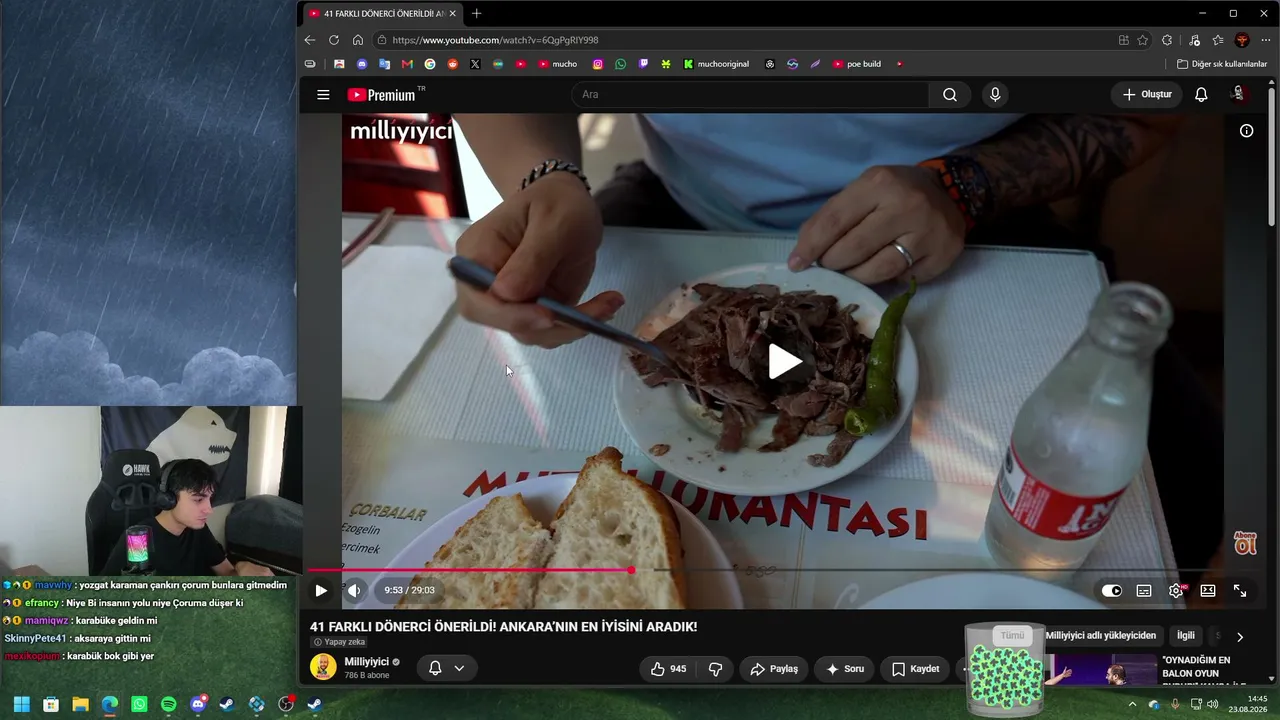
Task: Like the video with 945 likes
Action: coord(668,669)
